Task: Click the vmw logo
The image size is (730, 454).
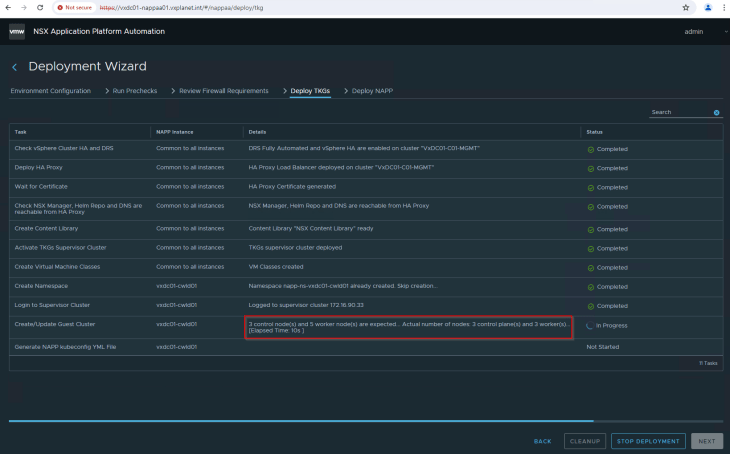Action: pyautogui.click(x=17, y=32)
